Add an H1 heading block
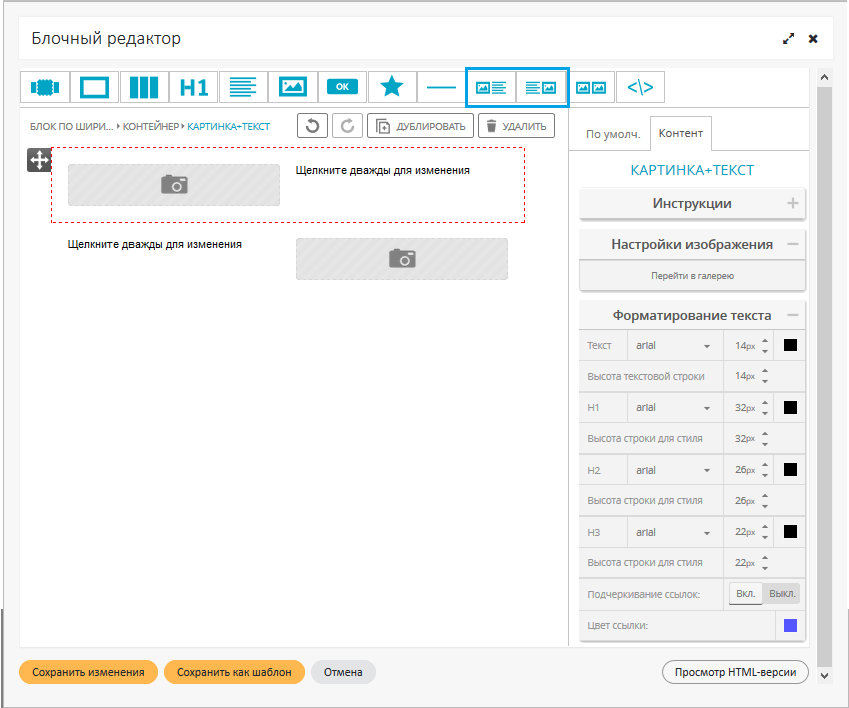Screen dimensions: 849x708 click(194, 87)
